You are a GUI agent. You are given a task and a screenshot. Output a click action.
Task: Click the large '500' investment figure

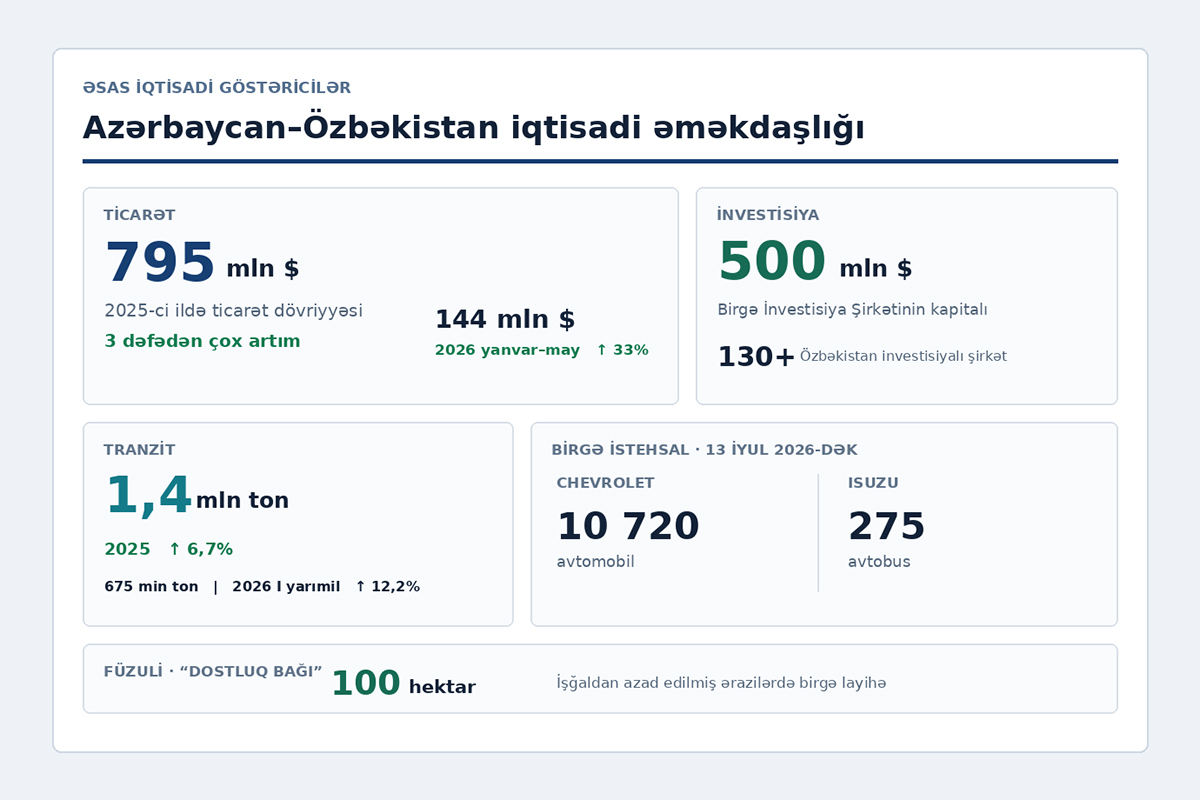[772, 262]
